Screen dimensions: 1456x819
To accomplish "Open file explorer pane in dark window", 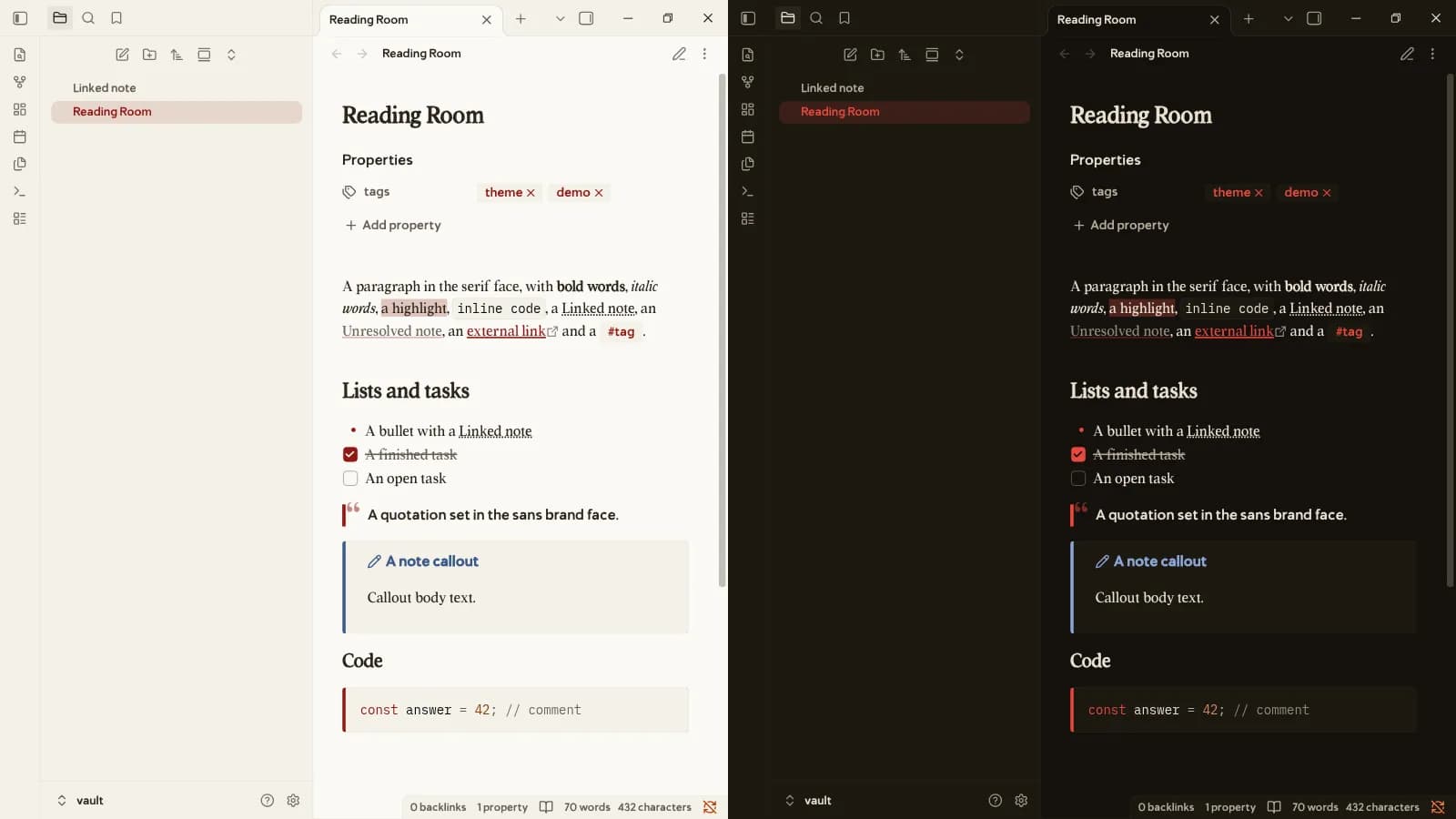I will point(788,18).
